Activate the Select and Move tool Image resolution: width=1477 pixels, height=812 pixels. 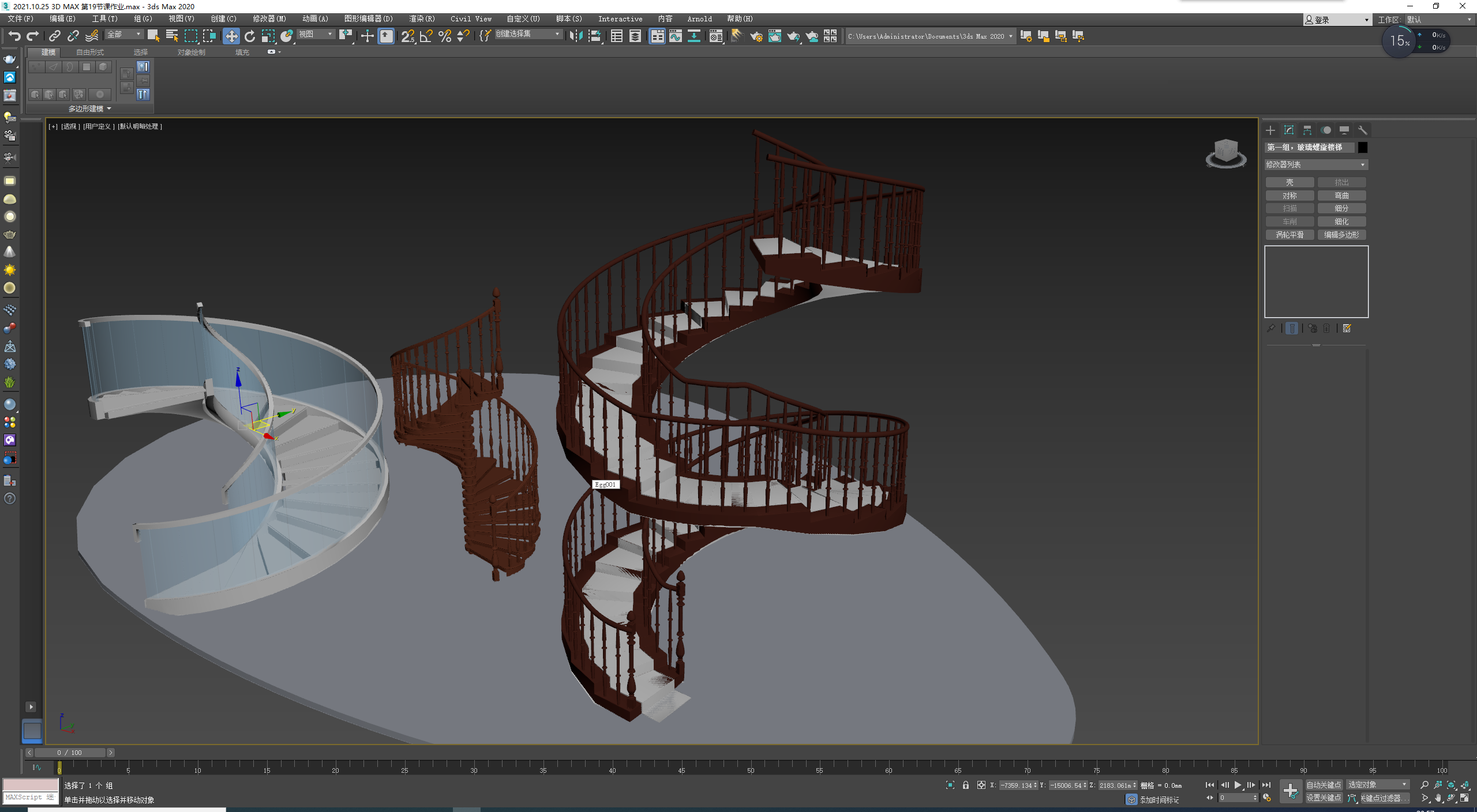tap(231, 36)
